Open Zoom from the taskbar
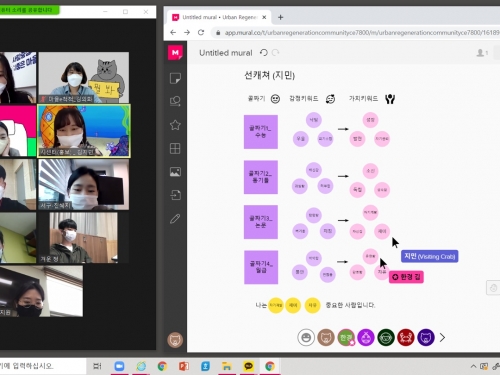This screenshot has width=500, height=375. (119, 366)
